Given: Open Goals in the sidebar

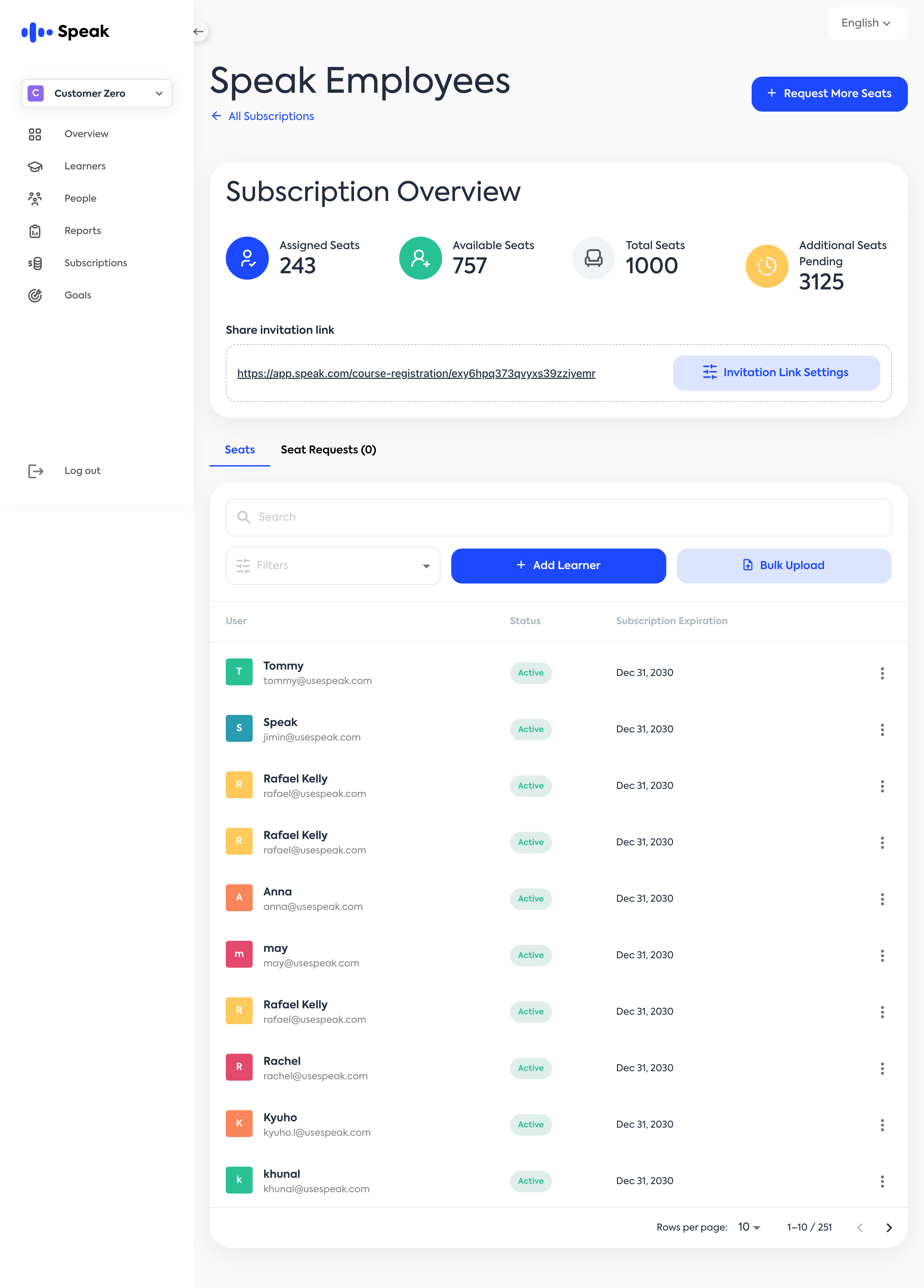Looking at the screenshot, I should click(78, 295).
